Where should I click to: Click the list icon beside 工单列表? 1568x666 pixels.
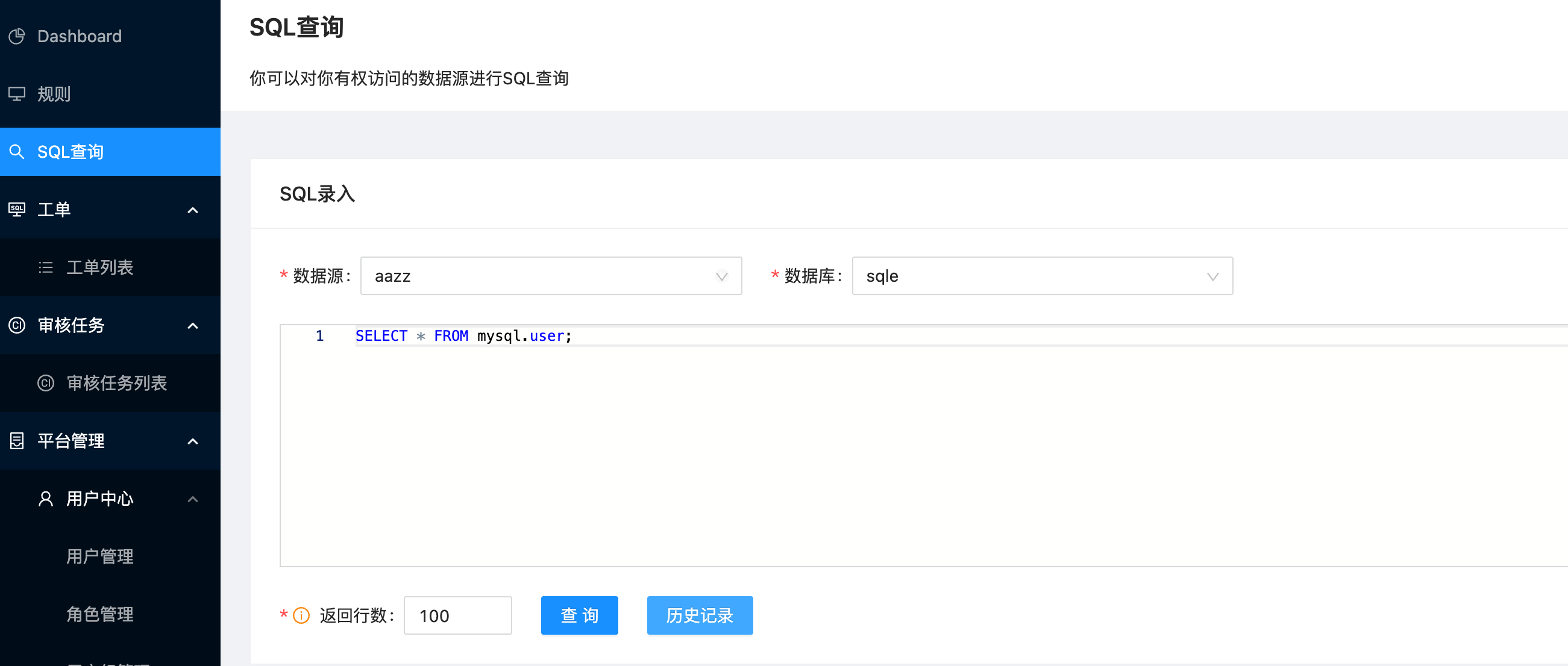[x=46, y=267]
